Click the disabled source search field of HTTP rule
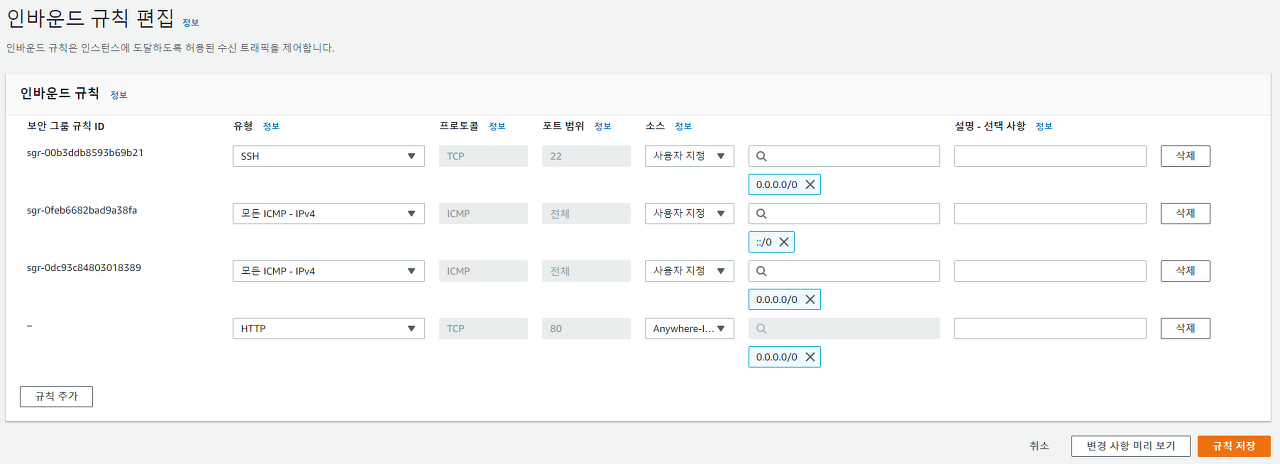The width and height of the screenshot is (1280, 464). [844, 328]
